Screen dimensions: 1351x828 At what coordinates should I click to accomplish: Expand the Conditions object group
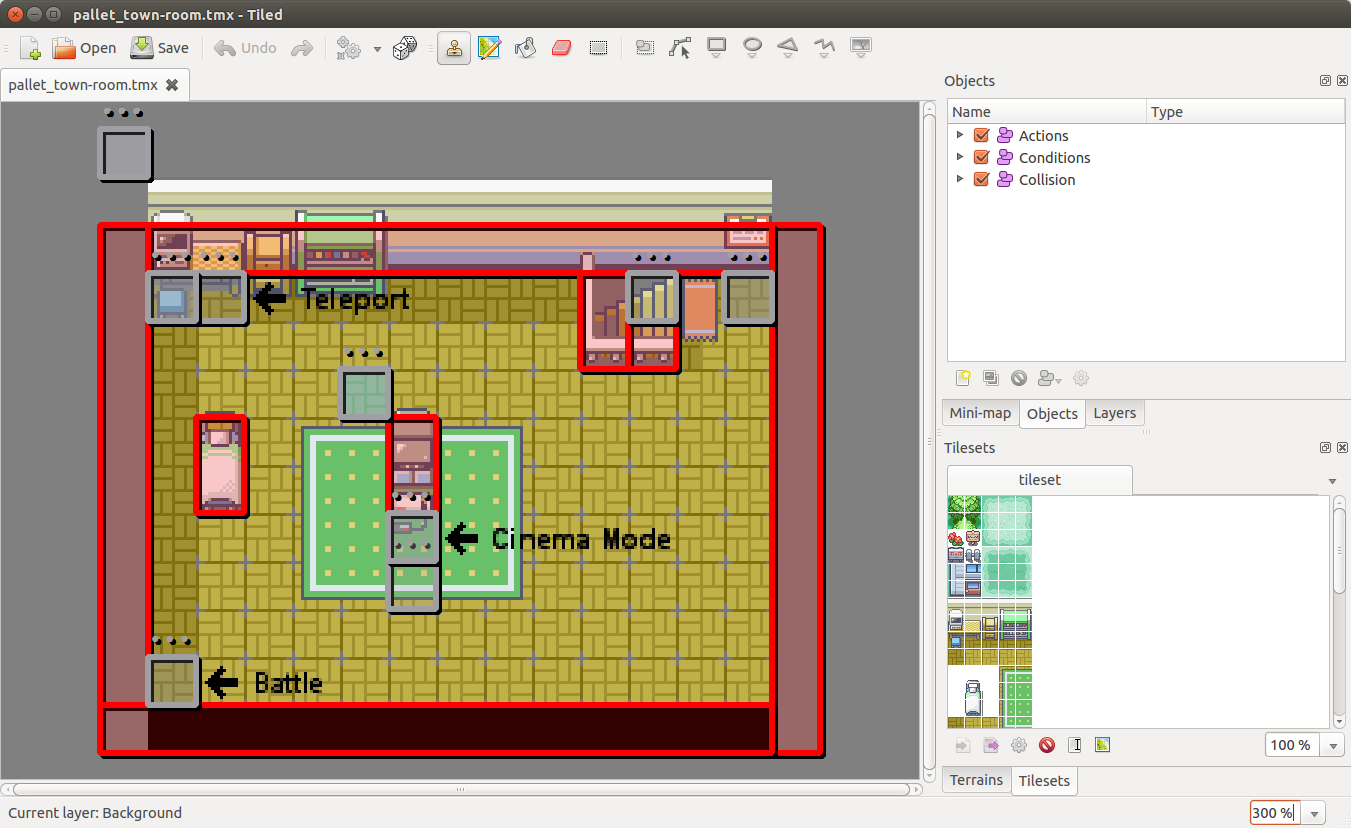coord(960,157)
